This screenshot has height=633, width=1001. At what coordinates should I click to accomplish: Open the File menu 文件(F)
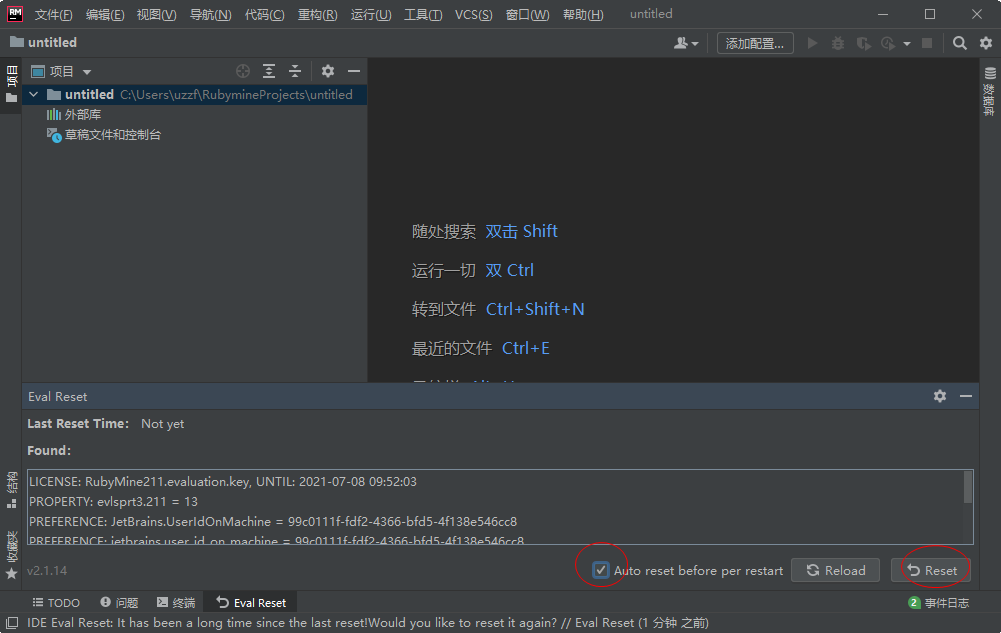(x=53, y=14)
